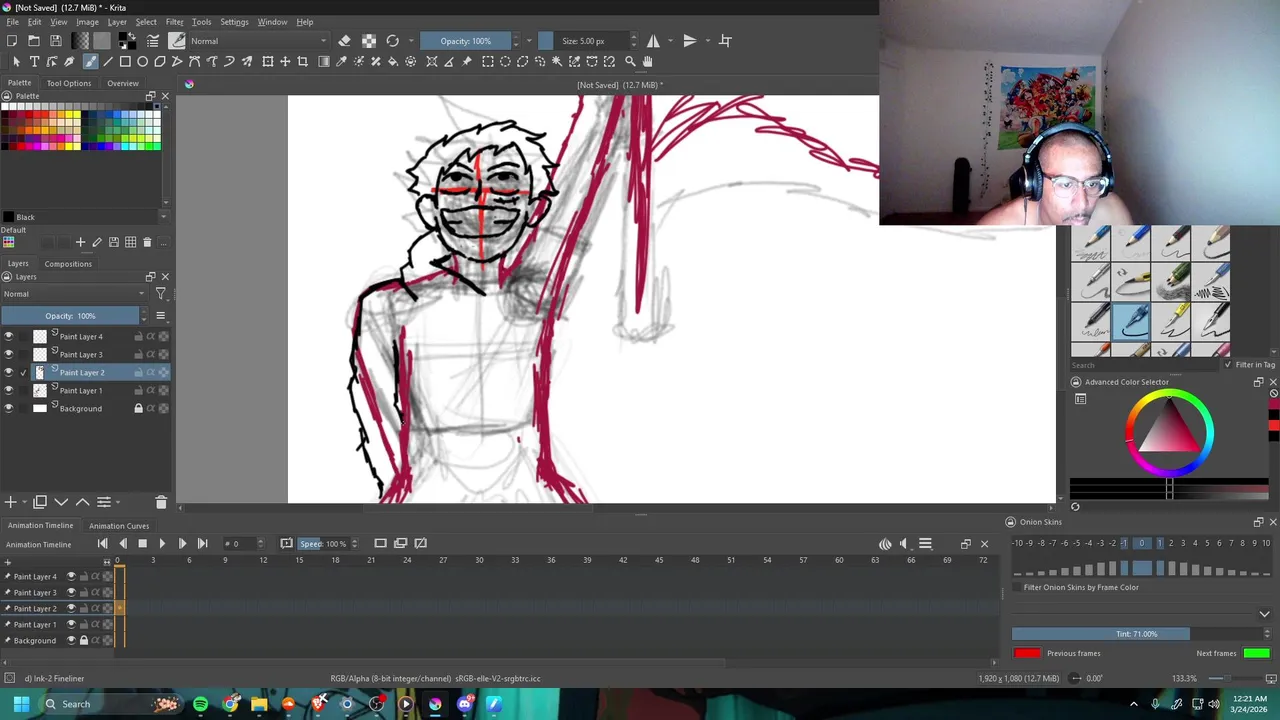Open the brush editor settings icon
Viewport: 1280px width, 720px height.
pos(153,41)
